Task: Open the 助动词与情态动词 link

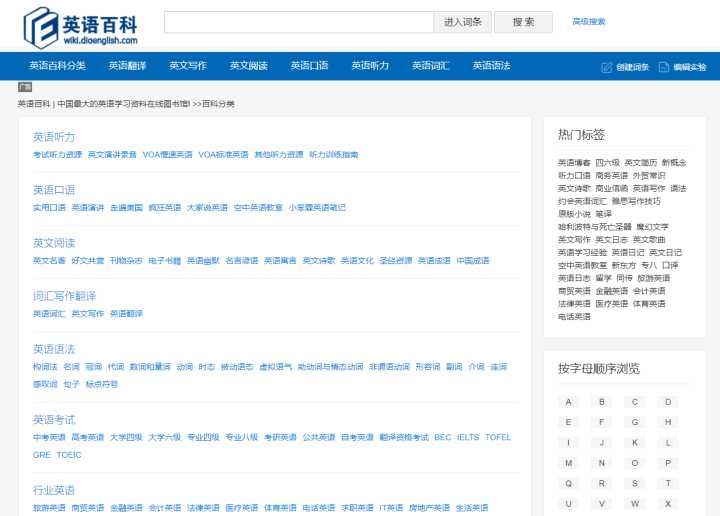Action: [330, 367]
